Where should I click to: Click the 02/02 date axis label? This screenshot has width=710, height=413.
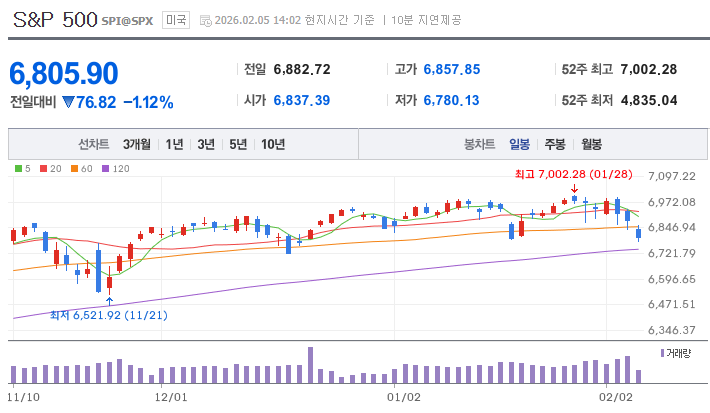click(616, 398)
